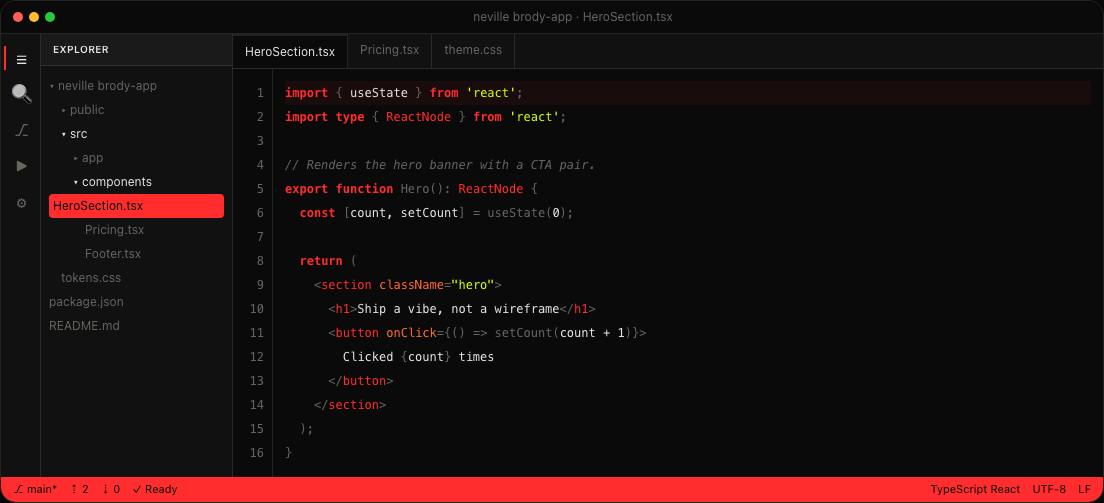Open the Search magnifier in activity bar
The image size is (1104, 503).
(x=22, y=93)
